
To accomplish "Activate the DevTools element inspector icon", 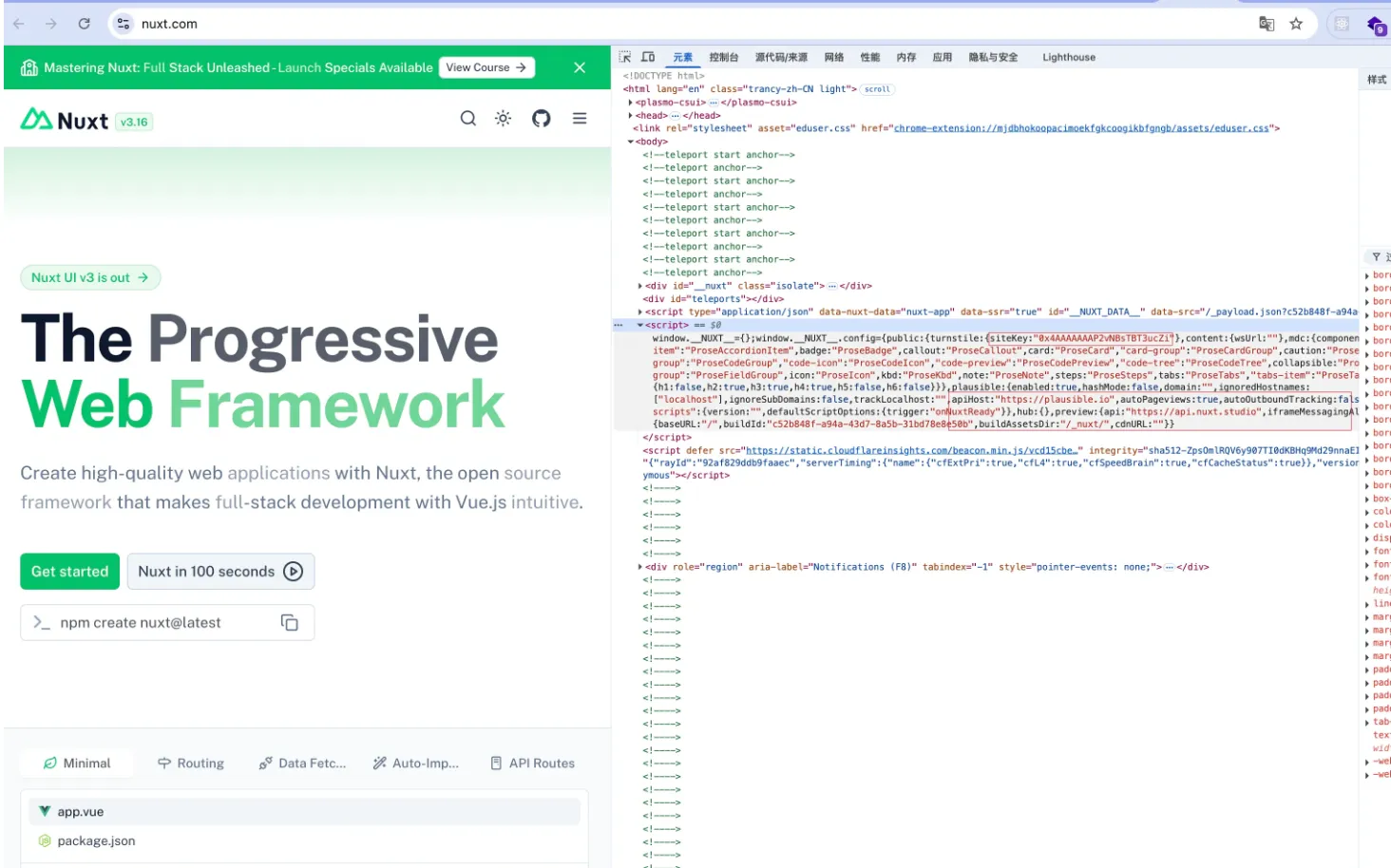I will point(625,57).
